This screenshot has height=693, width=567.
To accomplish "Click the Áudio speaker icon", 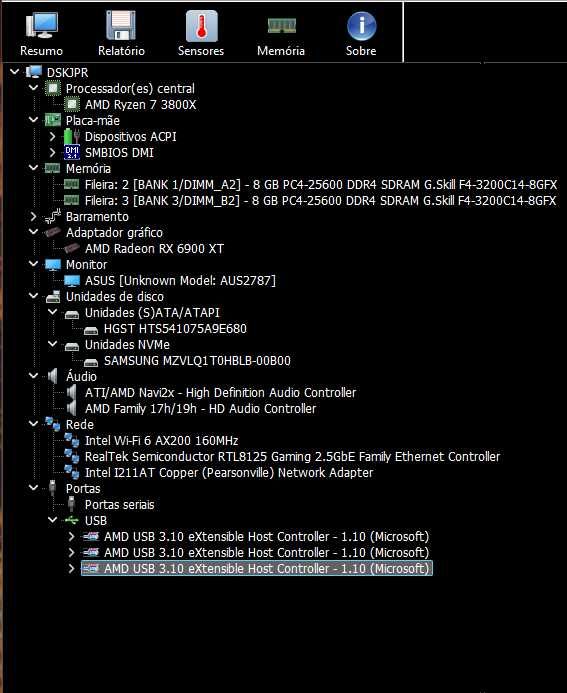I will [53, 377].
